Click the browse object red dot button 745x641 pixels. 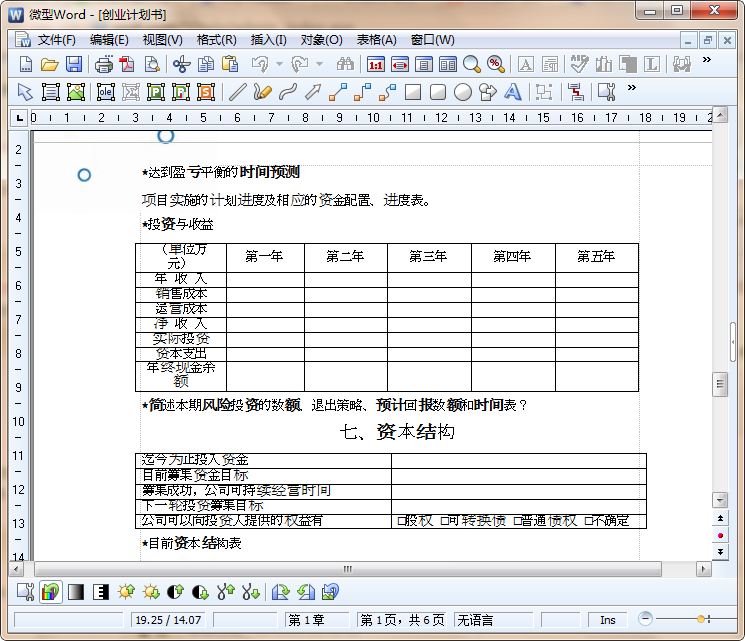[720, 536]
